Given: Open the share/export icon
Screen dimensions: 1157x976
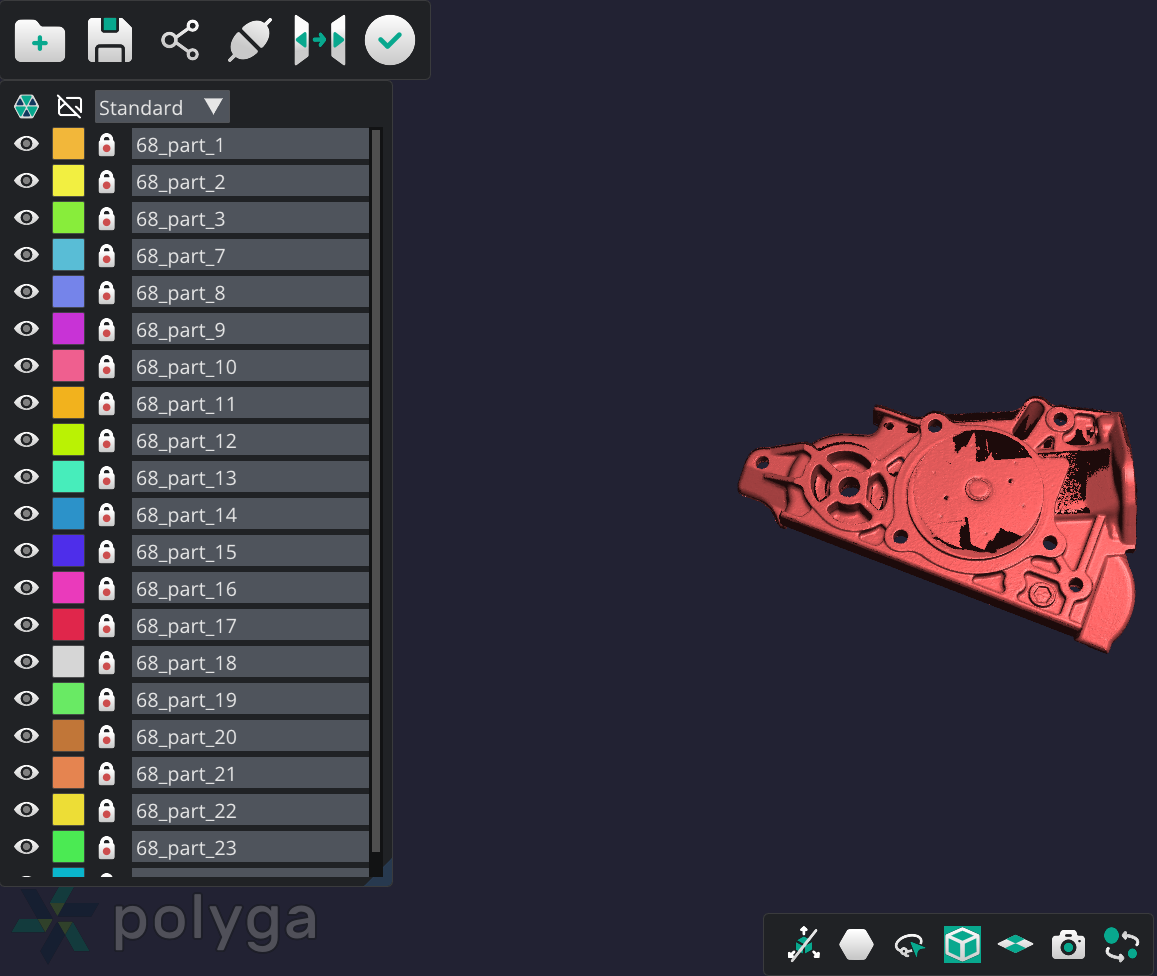Looking at the screenshot, I should click(x=179, y=41).
